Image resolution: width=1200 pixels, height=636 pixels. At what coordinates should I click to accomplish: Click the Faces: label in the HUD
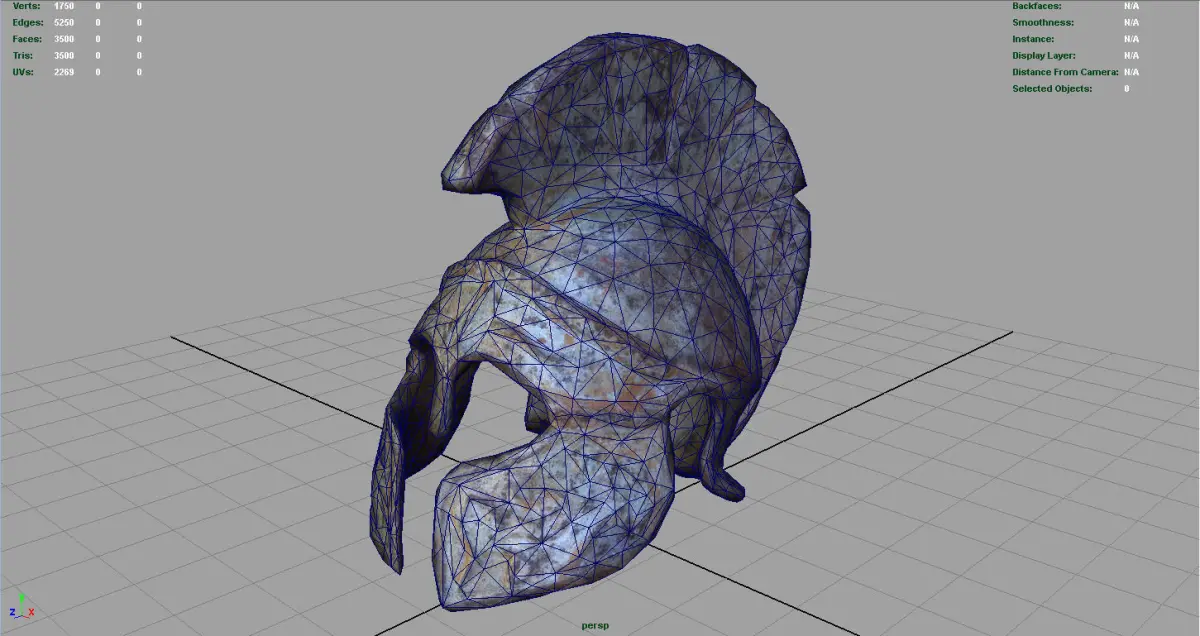[27, 39]
